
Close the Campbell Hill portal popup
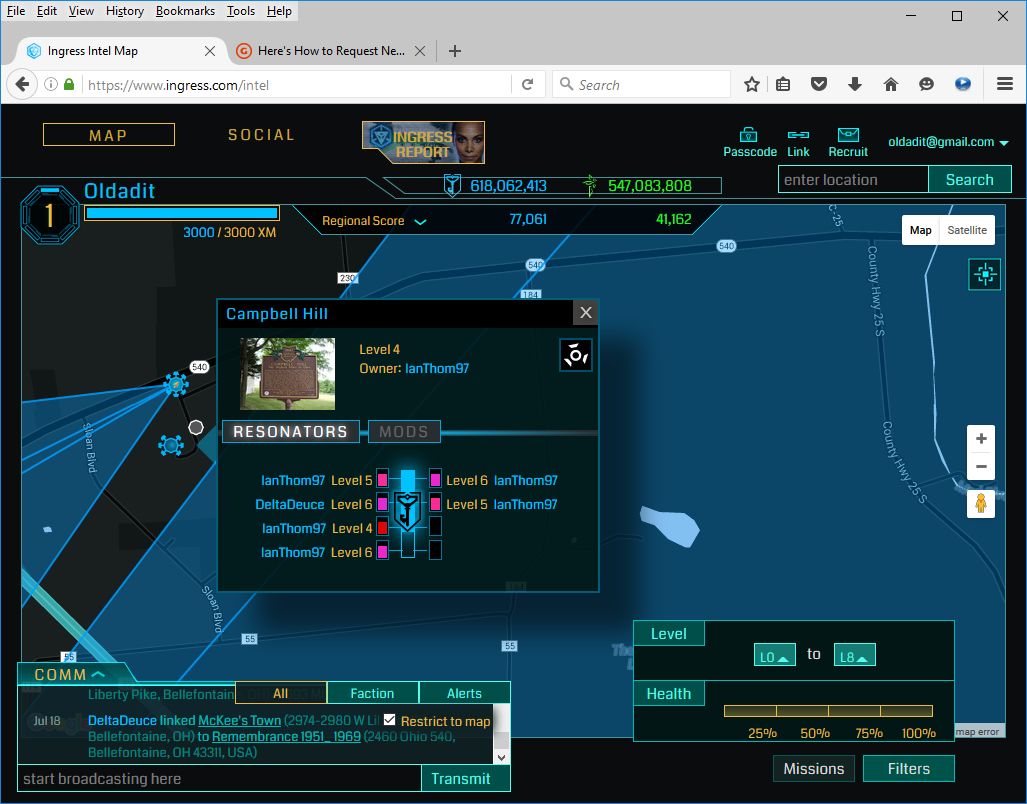click(x=586, y=313)
